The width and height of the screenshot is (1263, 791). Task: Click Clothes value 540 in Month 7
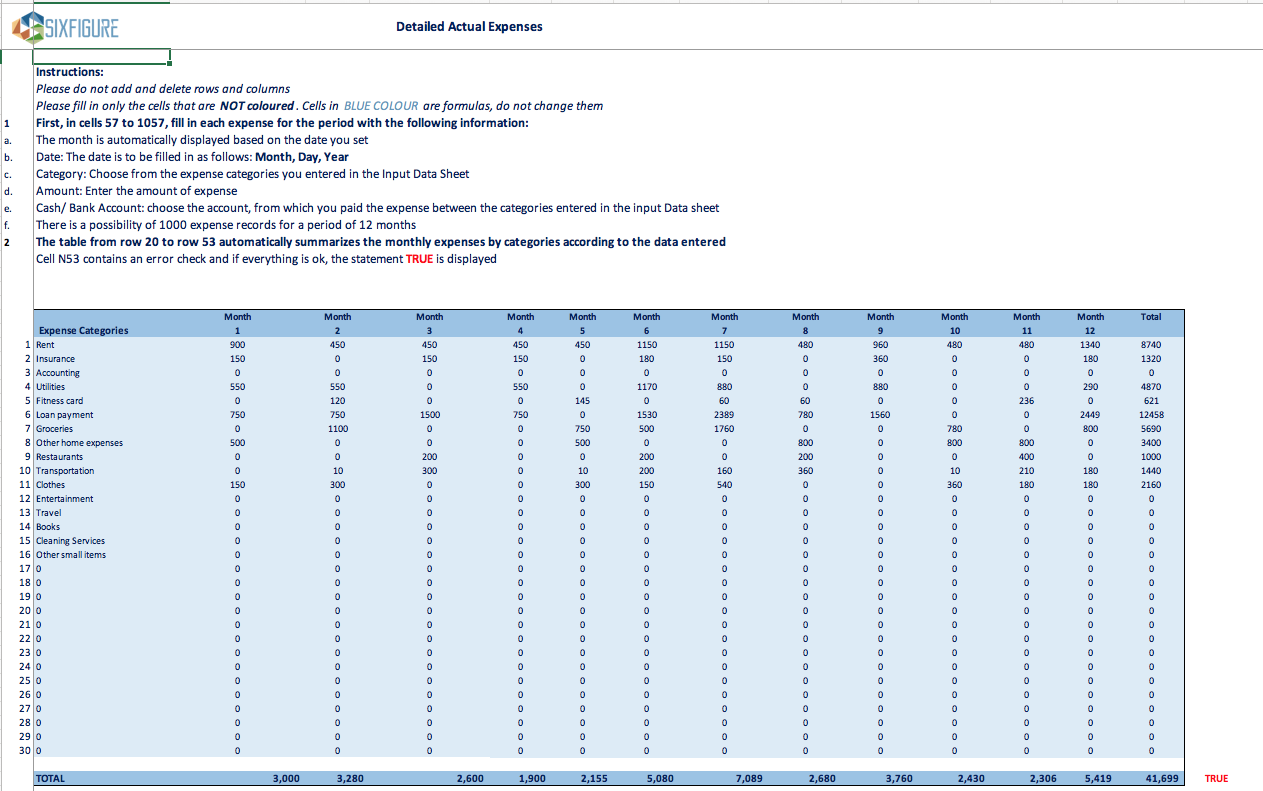coord(725,485)
